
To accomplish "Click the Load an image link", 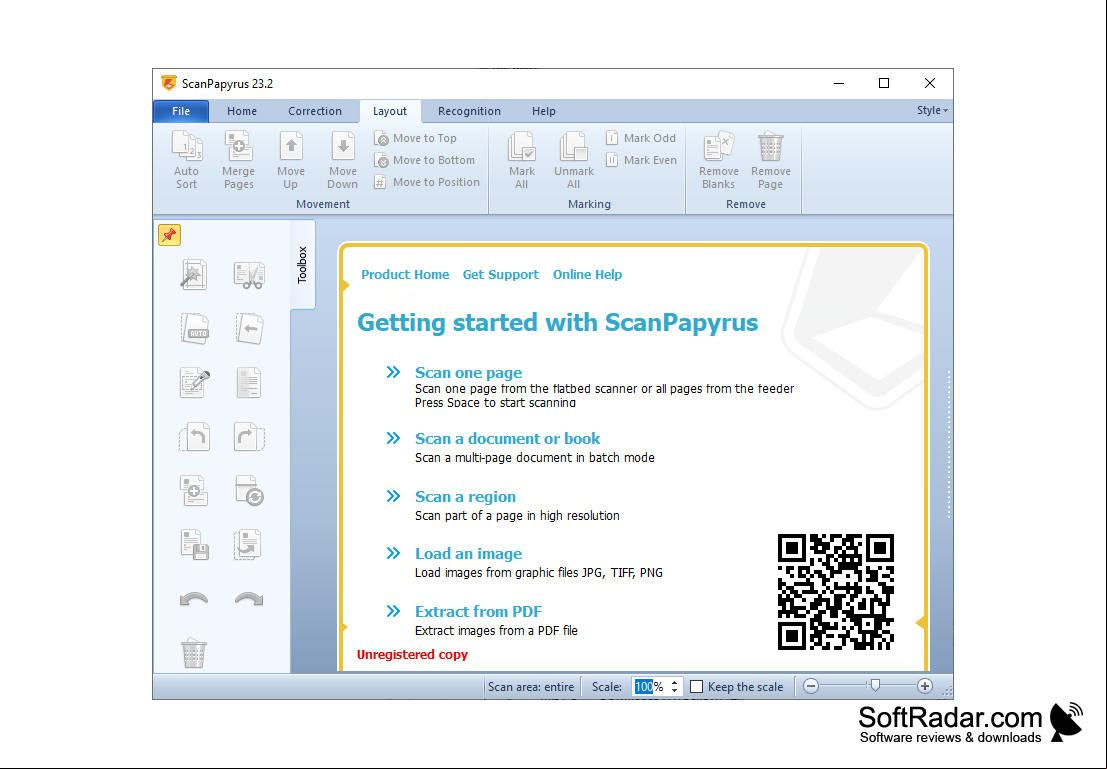I will (x=469, y=554).
